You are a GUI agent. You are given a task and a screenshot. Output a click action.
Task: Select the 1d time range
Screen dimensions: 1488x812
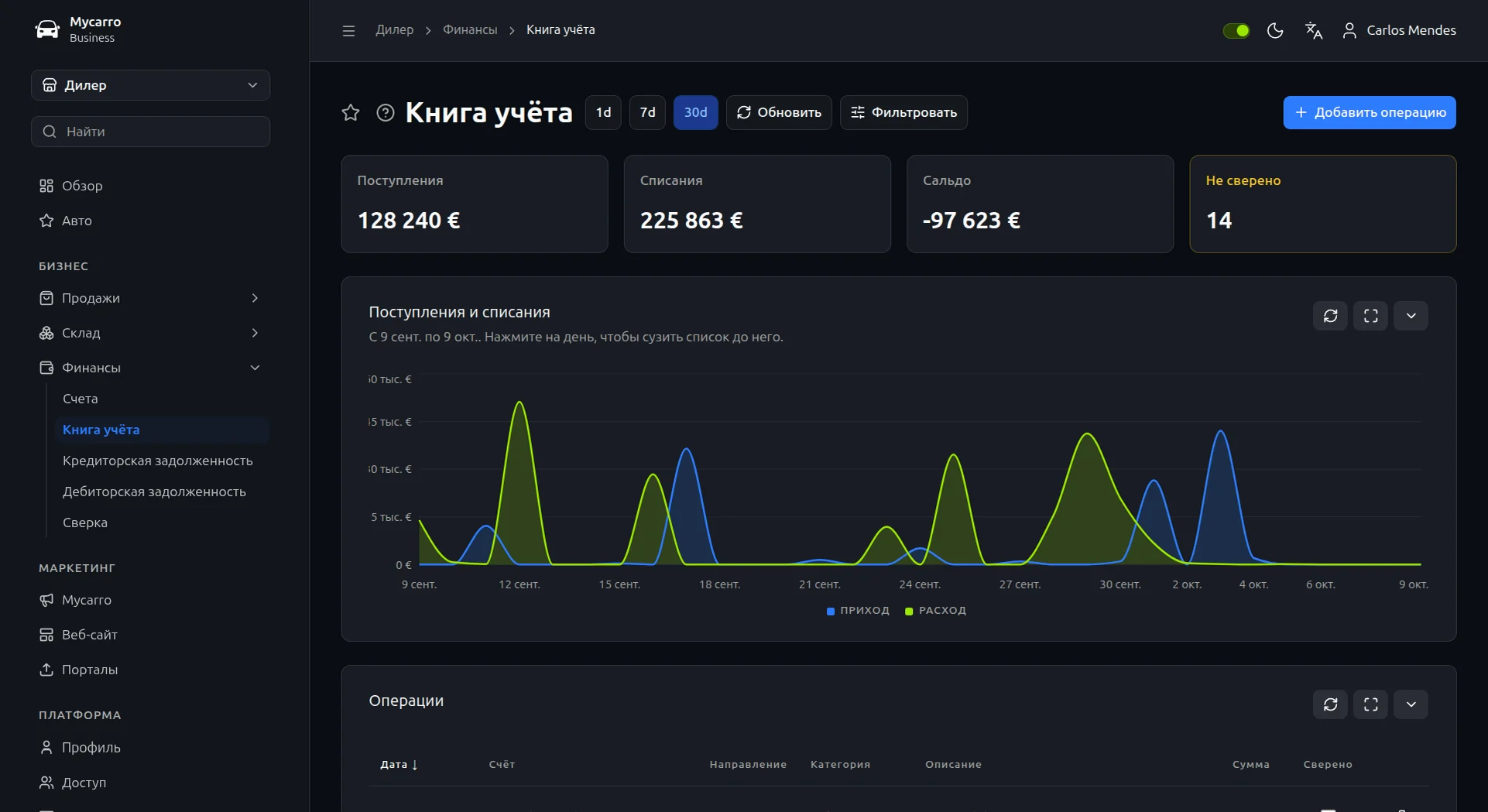pos(603,112)
